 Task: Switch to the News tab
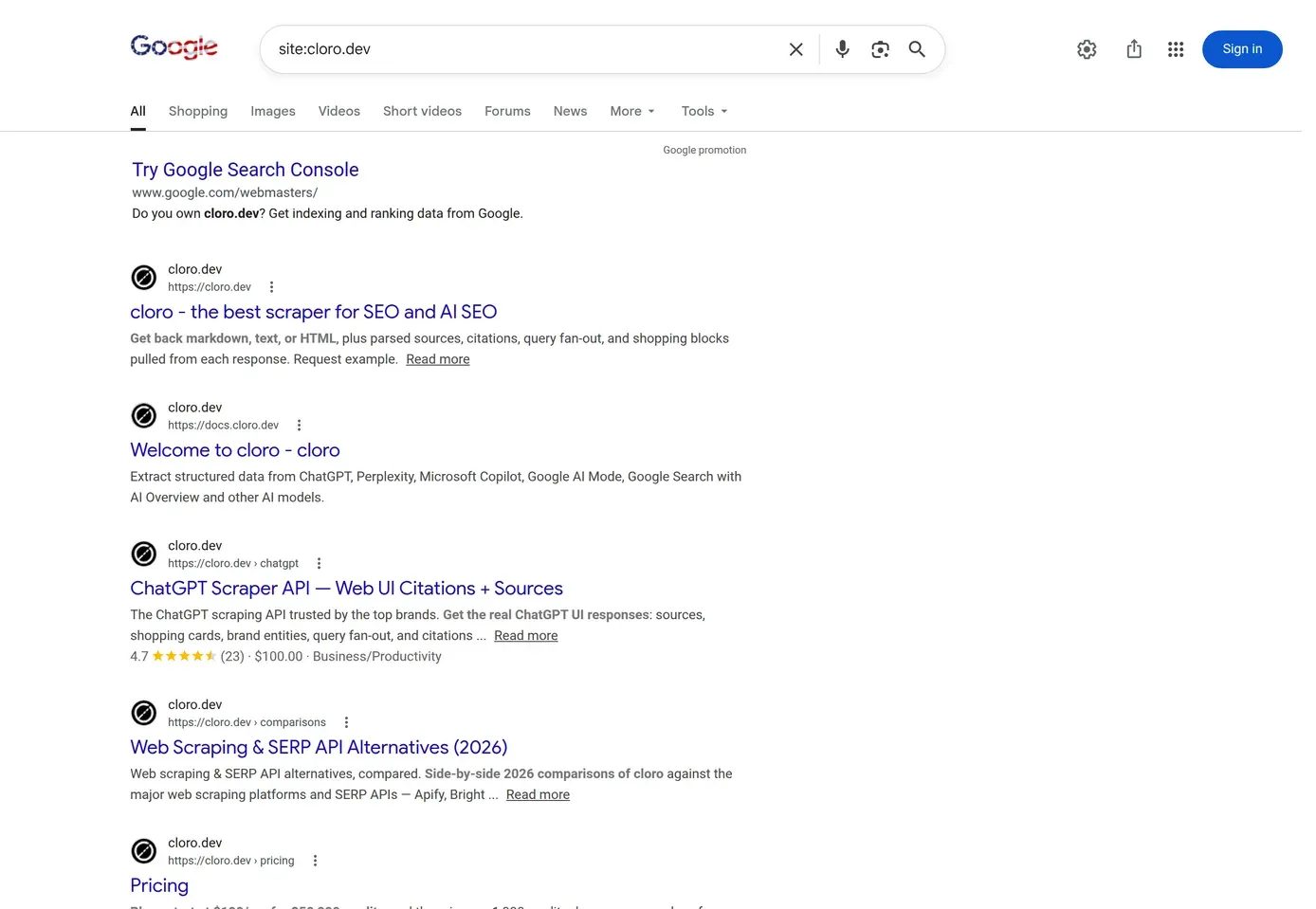coord(571,111)
